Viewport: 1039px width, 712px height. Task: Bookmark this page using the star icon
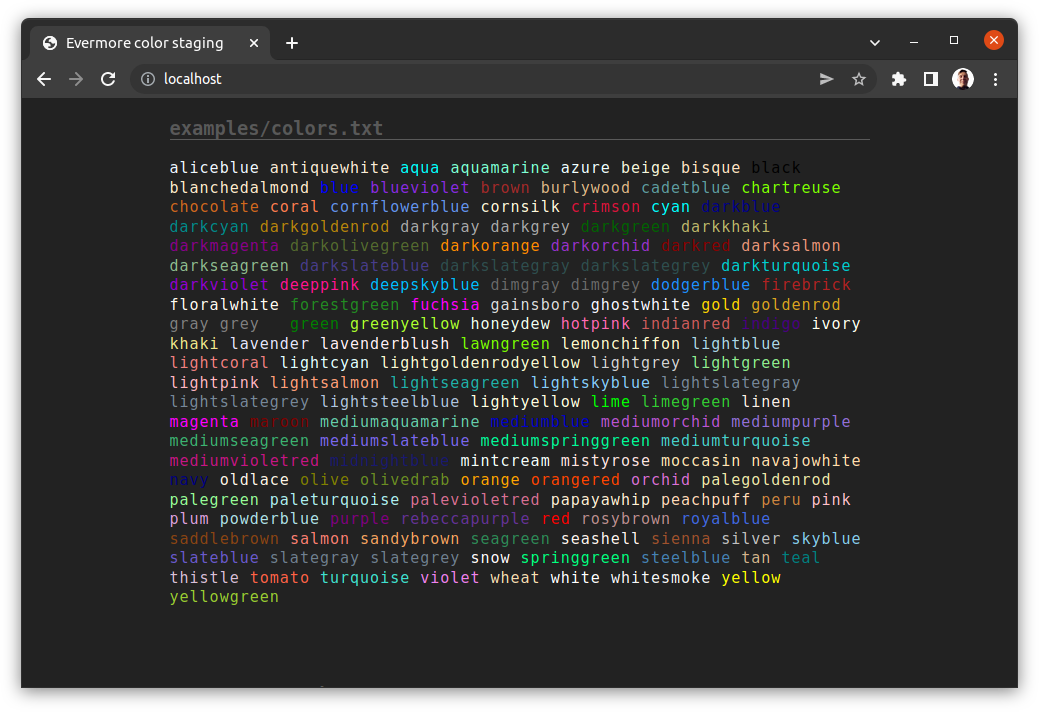(859, 78)
